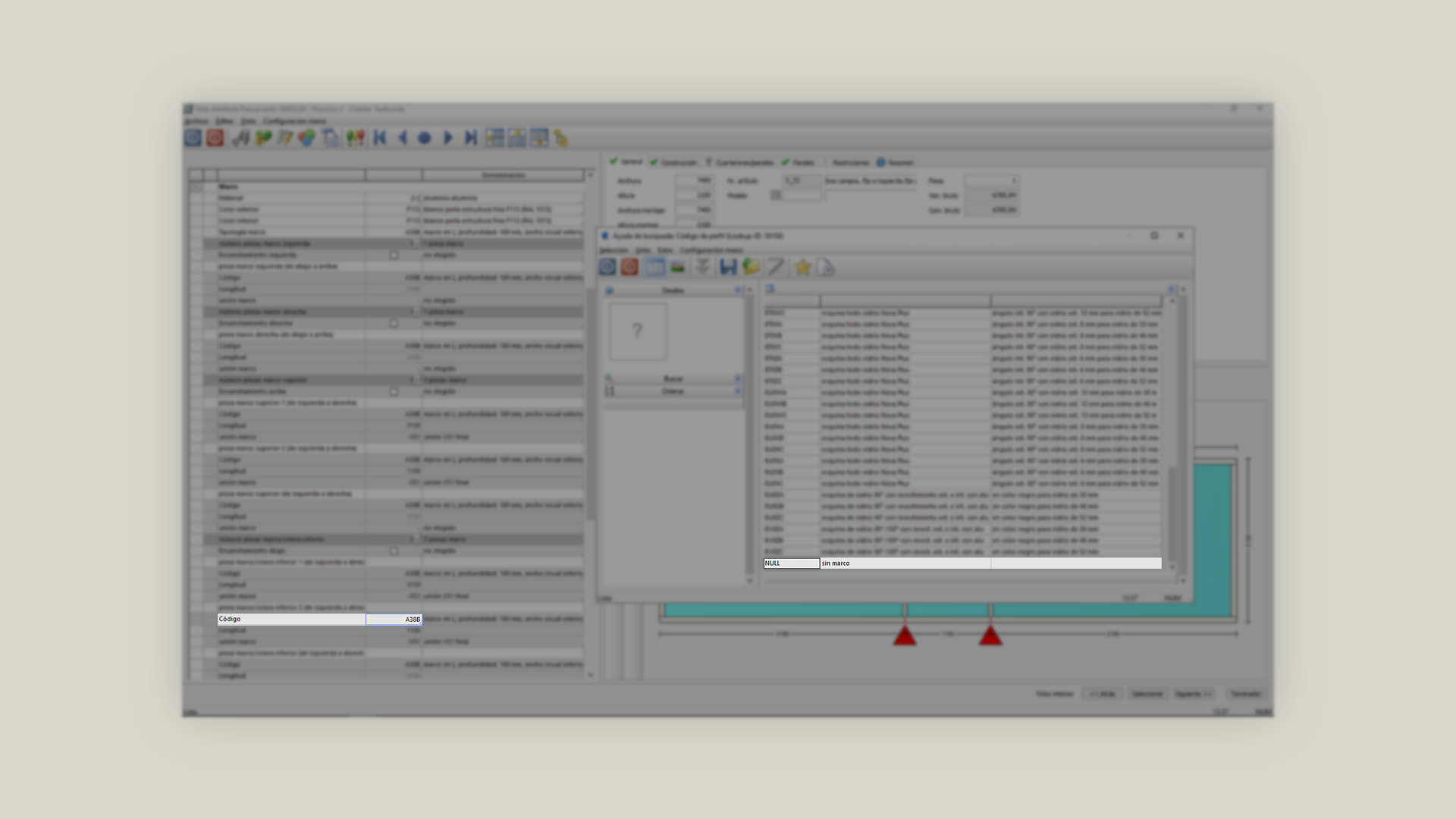Click the left red triangle marker in drawing
This screenshot has width=1456, height=819.
(905, 635)
